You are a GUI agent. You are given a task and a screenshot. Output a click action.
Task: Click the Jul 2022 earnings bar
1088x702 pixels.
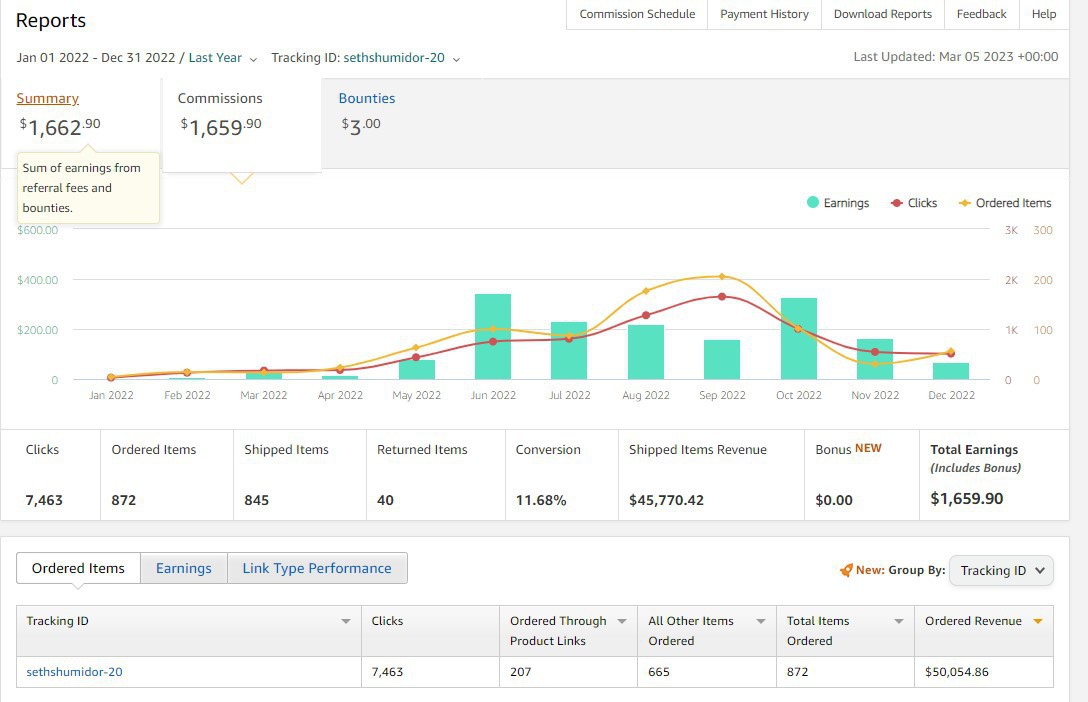click(x=569, y=350)
